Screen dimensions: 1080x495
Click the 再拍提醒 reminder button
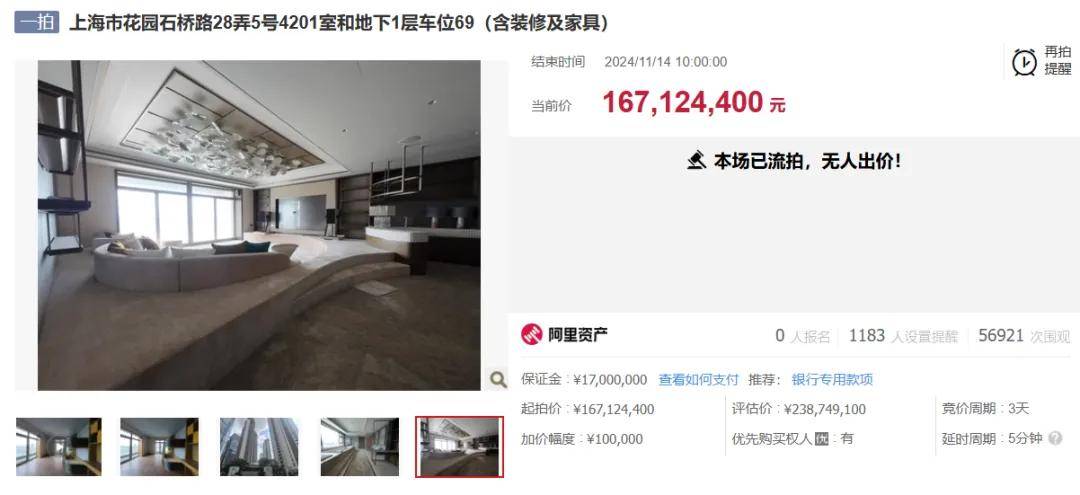[x=1041, y=61]
